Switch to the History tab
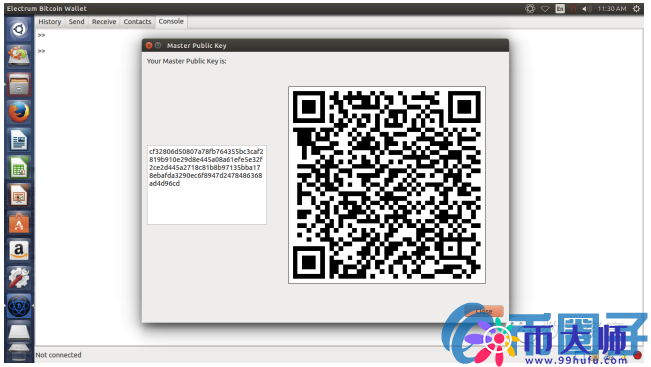Screen dimensions: 651x367 point(50,22)
